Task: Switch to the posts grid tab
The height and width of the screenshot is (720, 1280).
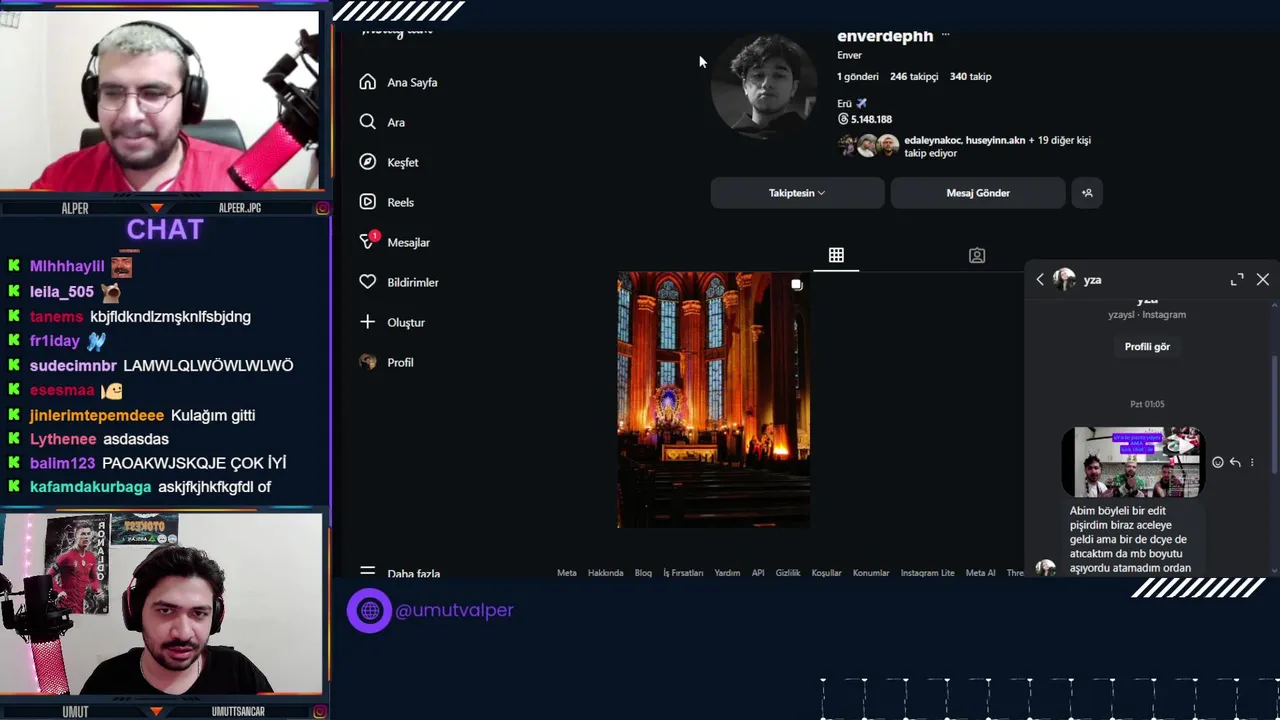Action: (836, 255)
